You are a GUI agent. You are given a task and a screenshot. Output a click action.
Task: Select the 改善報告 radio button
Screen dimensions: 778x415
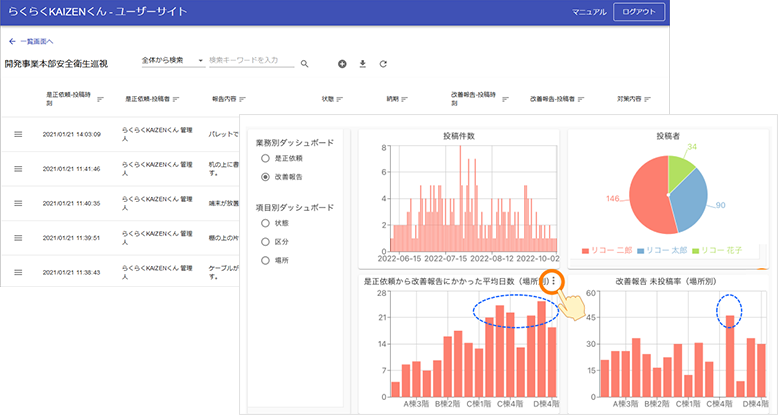click(265, 176)
